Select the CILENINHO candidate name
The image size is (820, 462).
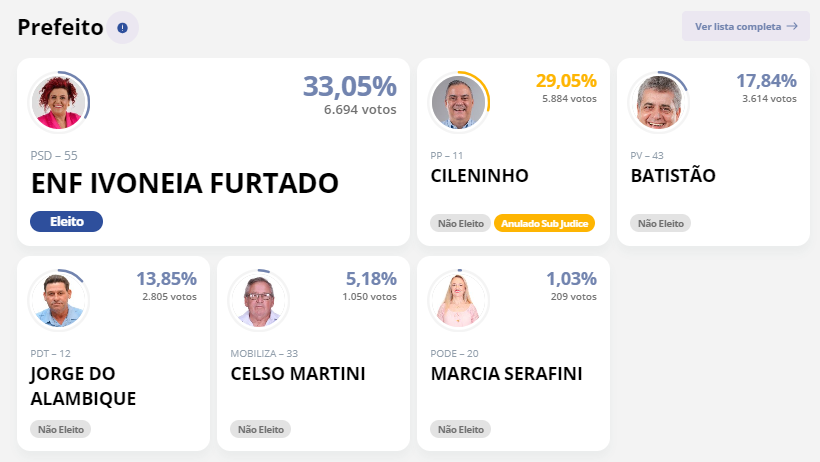pyautogui.click(x=480, y=176)
